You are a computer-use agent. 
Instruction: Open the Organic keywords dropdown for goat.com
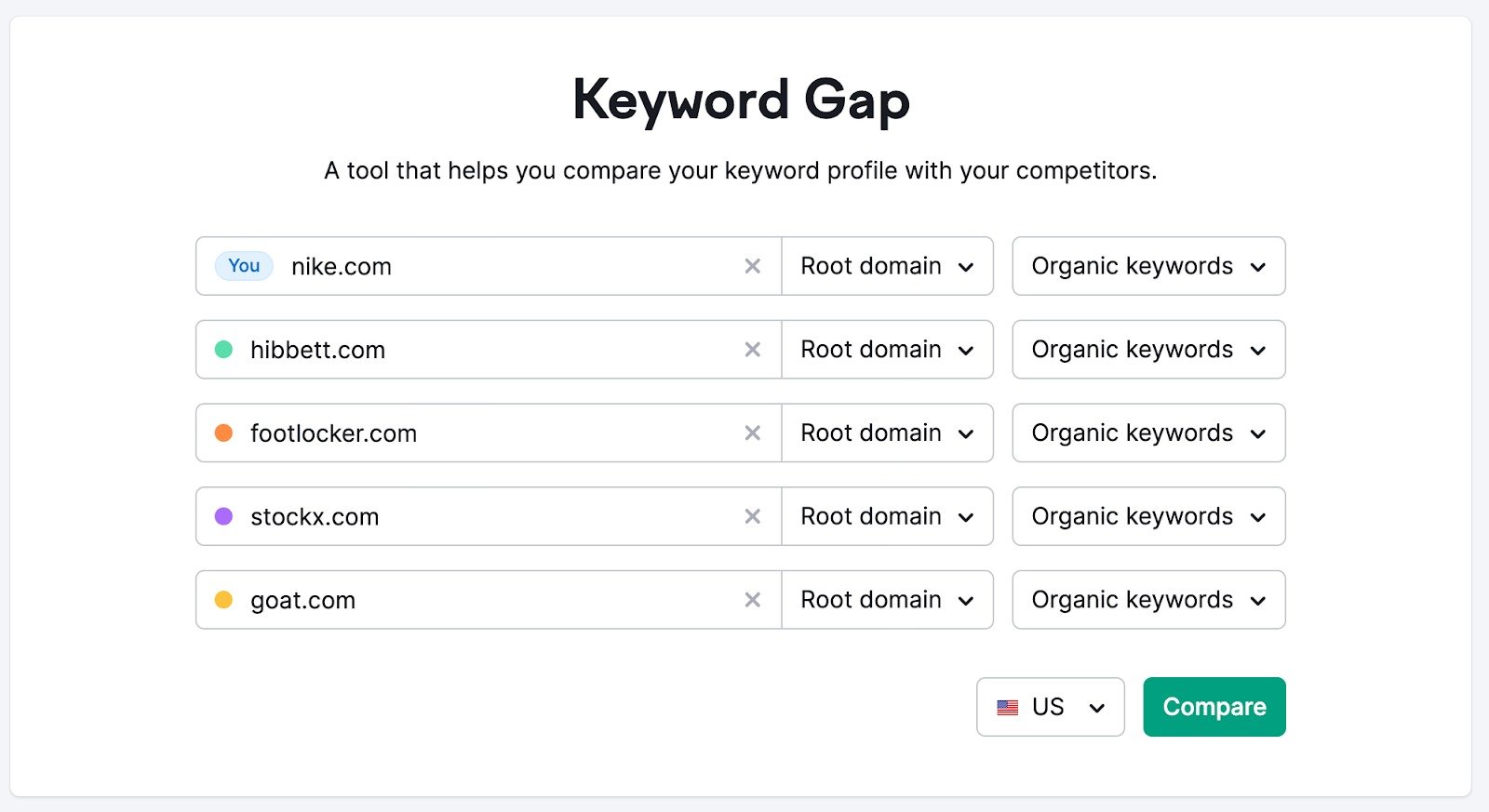pos(1147,600)
